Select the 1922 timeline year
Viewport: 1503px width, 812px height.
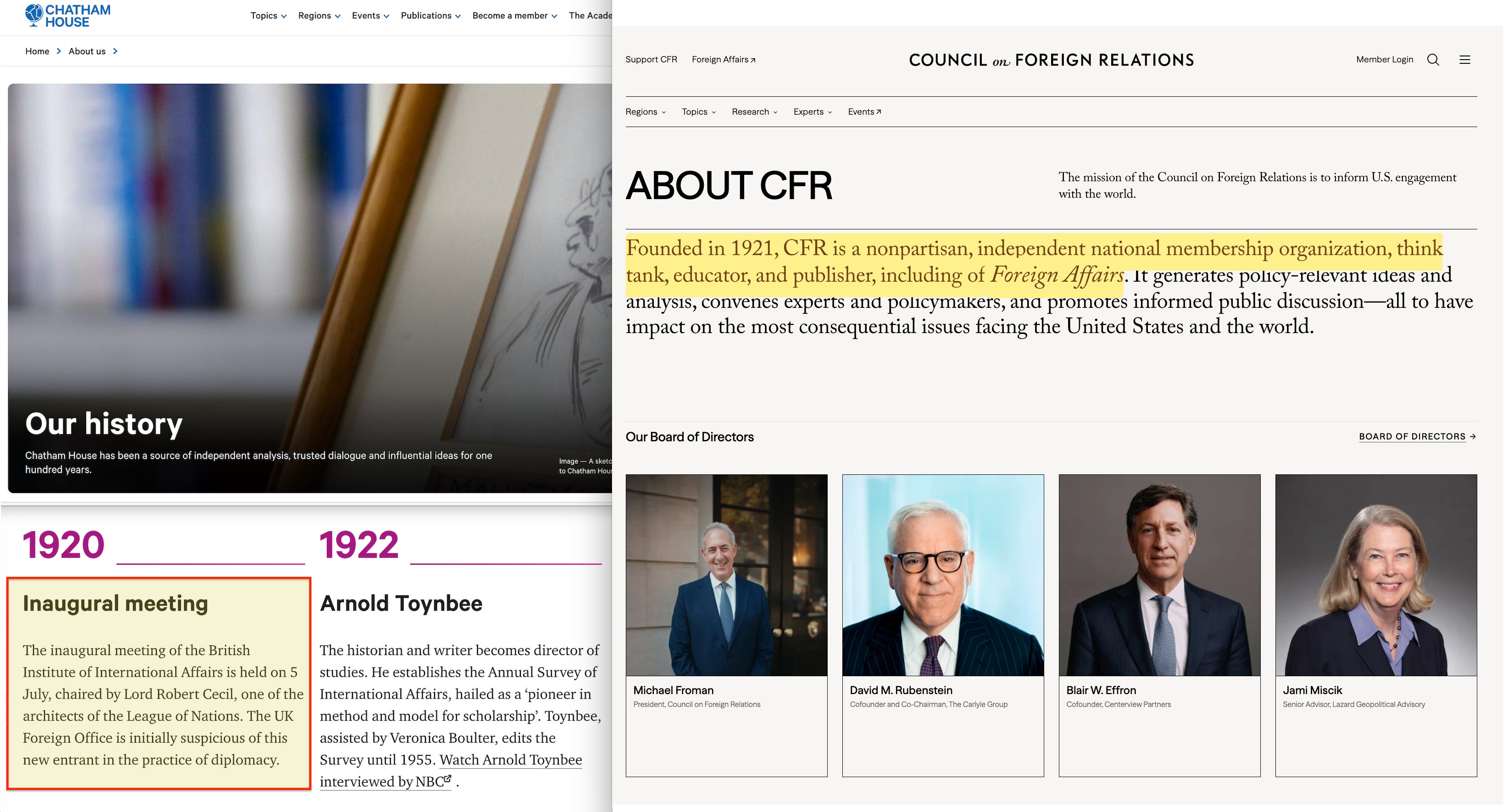point(359,545)
